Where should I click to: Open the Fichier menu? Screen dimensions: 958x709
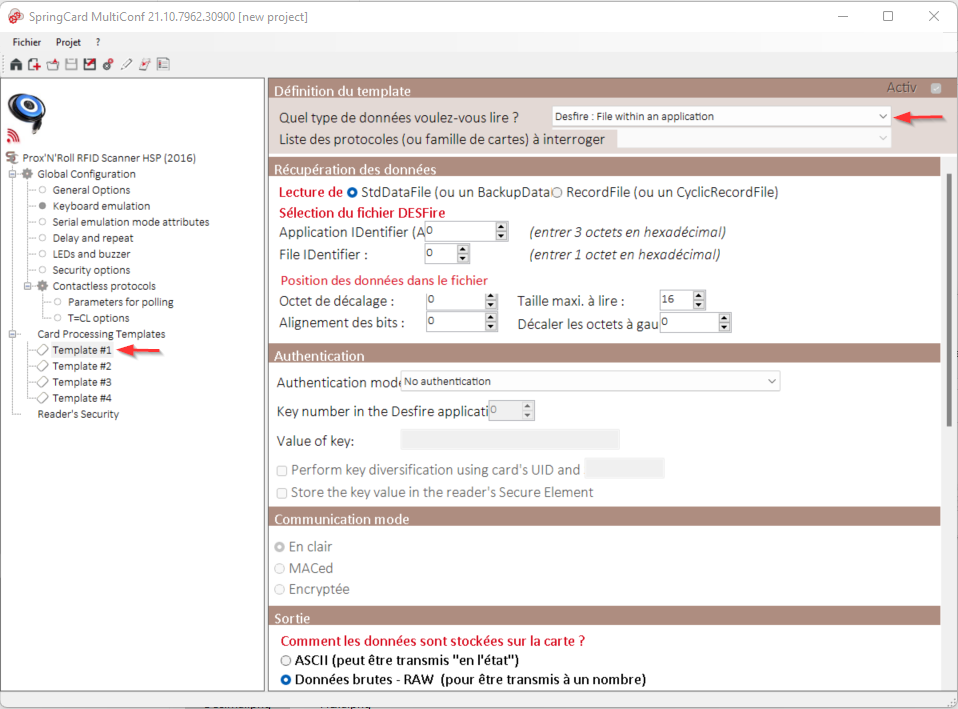click(27, 42)
